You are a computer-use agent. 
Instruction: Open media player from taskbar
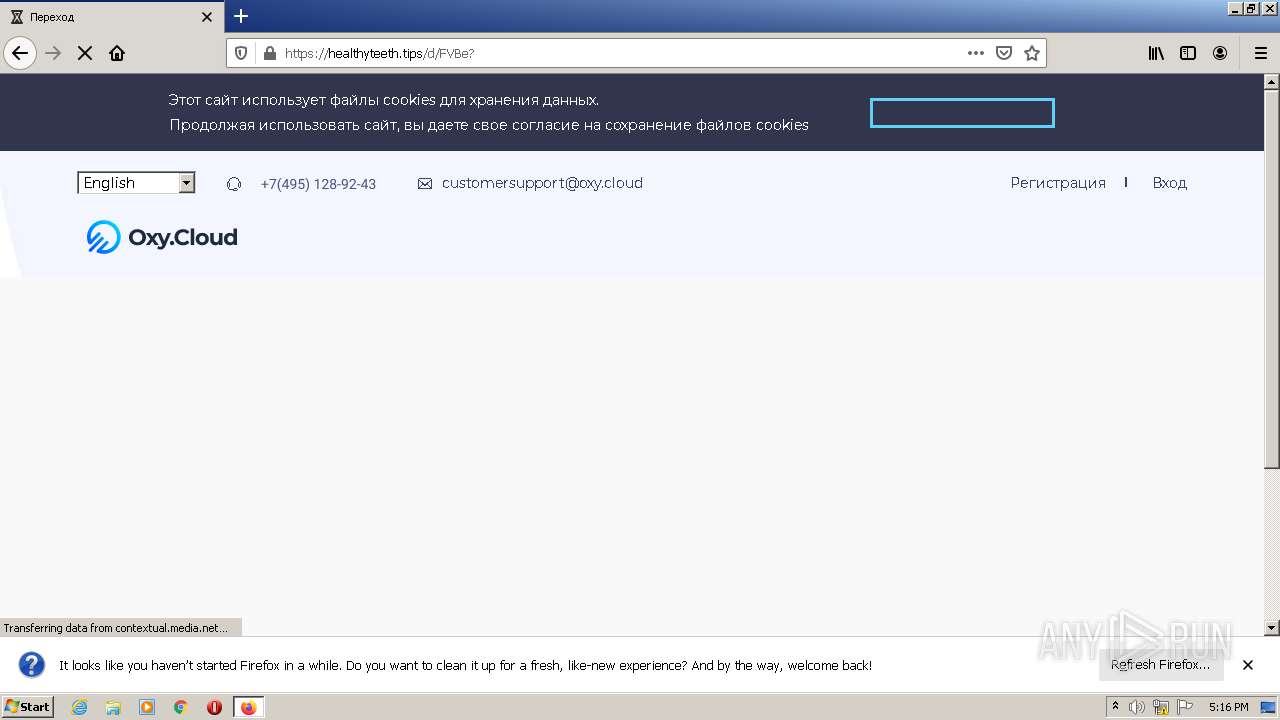point(147,707)
